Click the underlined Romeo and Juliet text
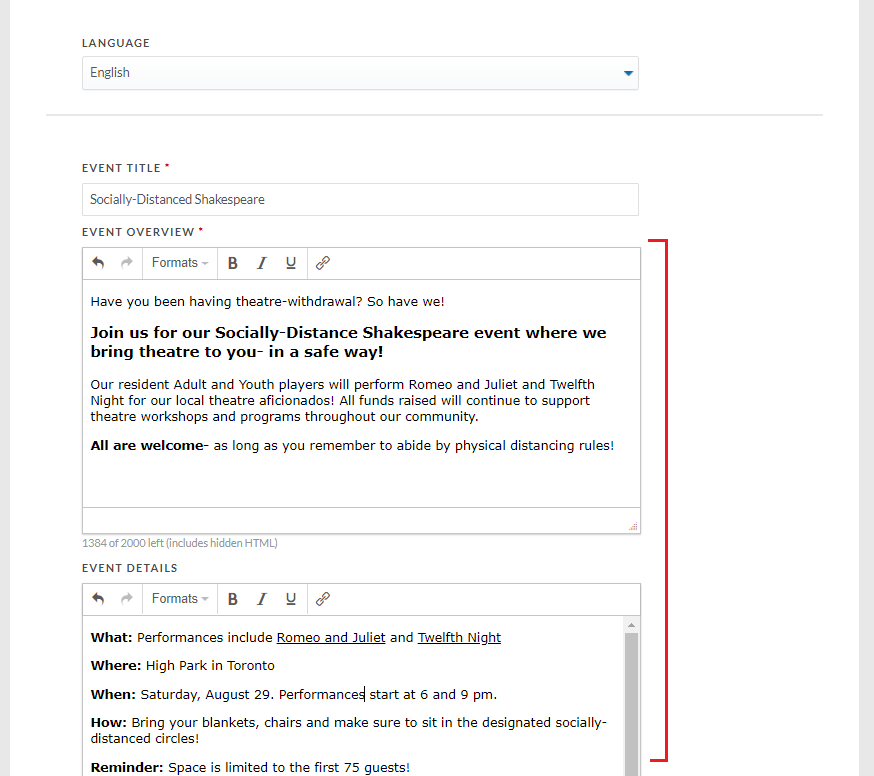The width and height of the screenshot is (874, 776). pyautogui.click(x=331, y=638)
